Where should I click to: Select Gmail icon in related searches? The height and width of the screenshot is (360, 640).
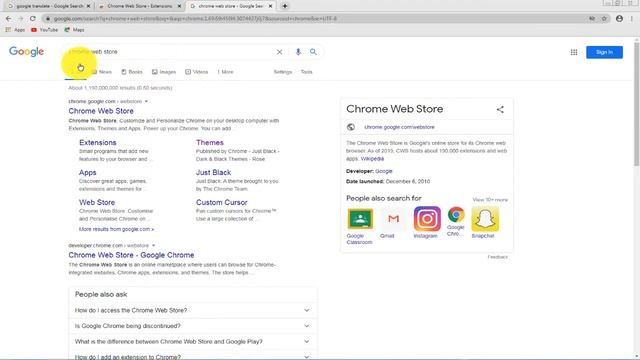[393, 219]
